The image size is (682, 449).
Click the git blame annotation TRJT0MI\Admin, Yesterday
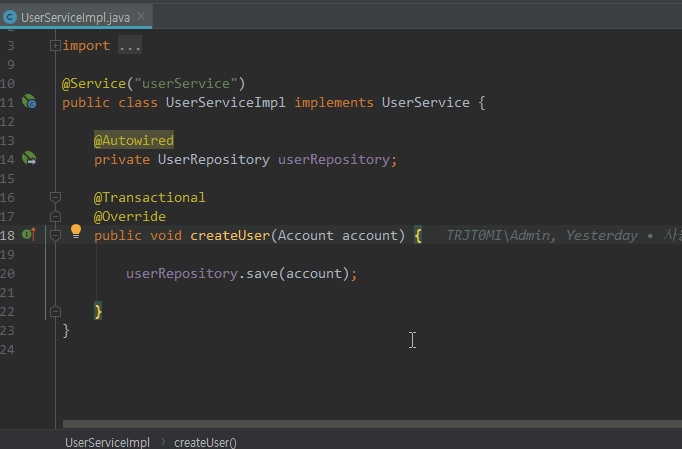click(542, 235)
